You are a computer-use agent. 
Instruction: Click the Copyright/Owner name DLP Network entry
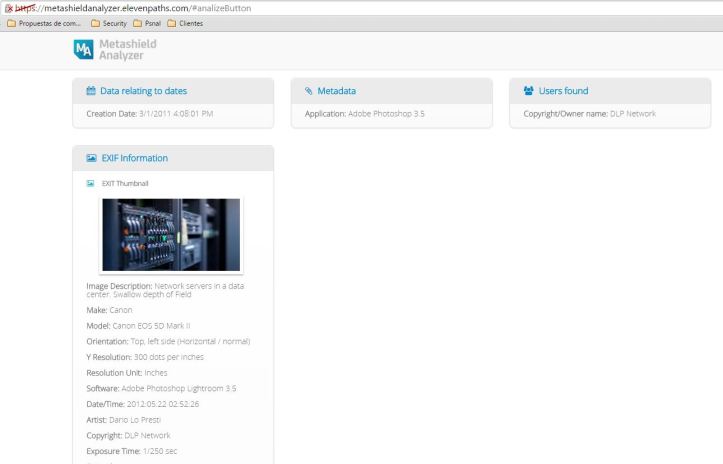(x=589, y=114)
